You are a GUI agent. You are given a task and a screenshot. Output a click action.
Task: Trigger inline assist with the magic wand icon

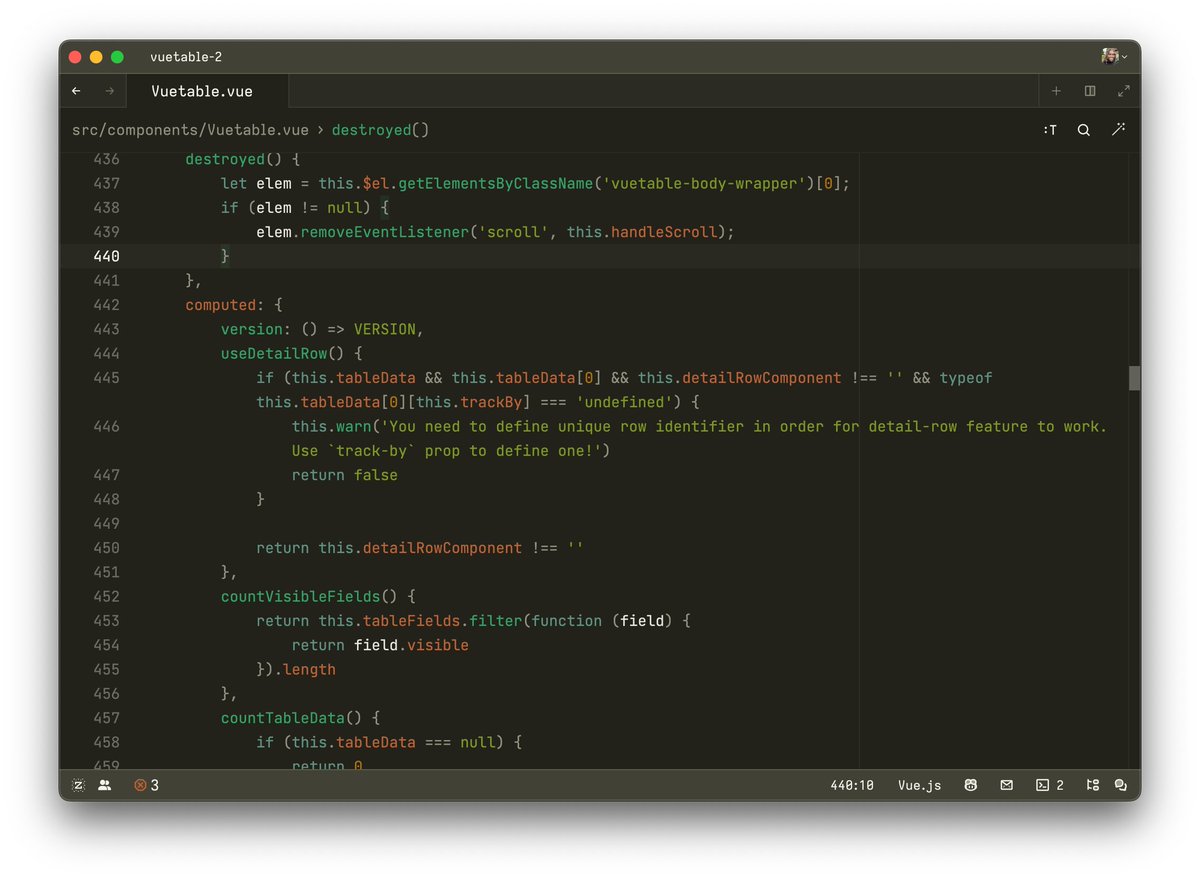[x=1119, y=130]
